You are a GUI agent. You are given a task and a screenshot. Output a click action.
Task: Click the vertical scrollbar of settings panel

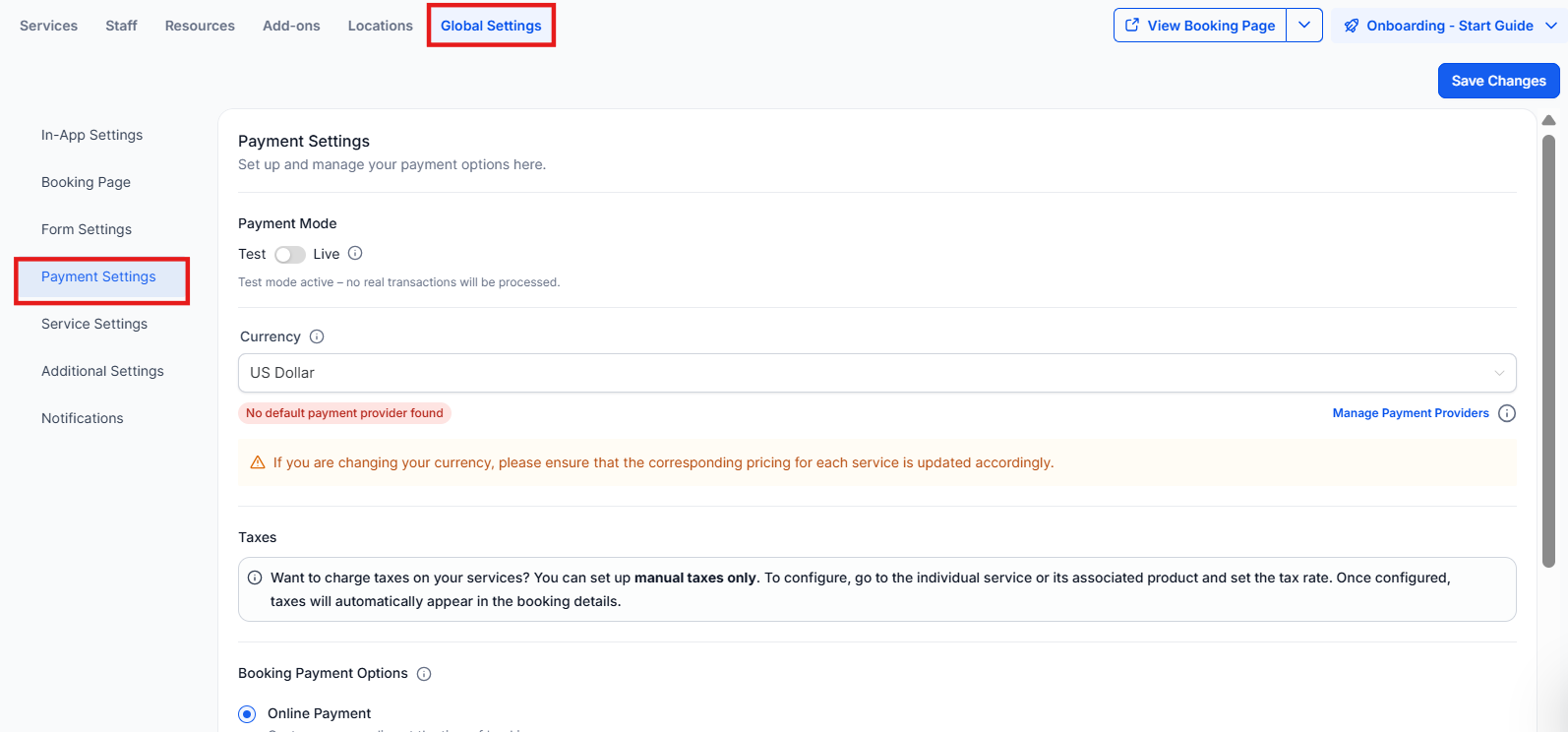coord(1548,344)
